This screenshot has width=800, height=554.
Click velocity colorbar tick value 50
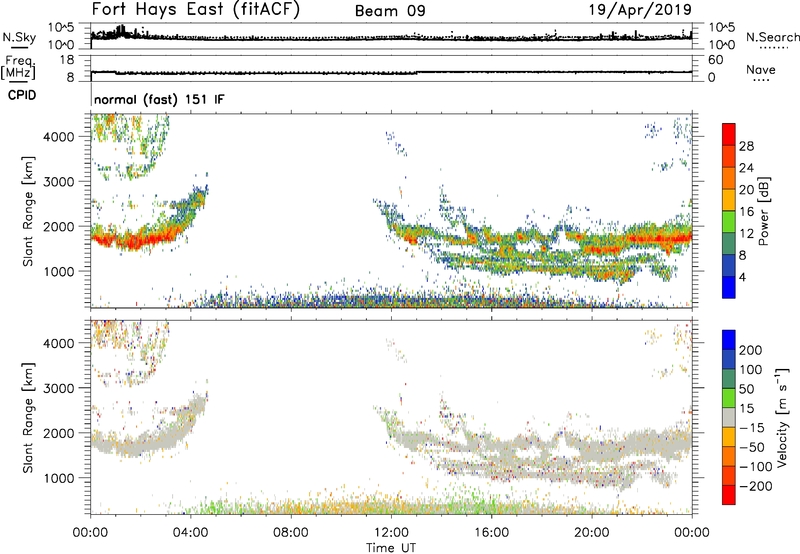pos(746,389)
